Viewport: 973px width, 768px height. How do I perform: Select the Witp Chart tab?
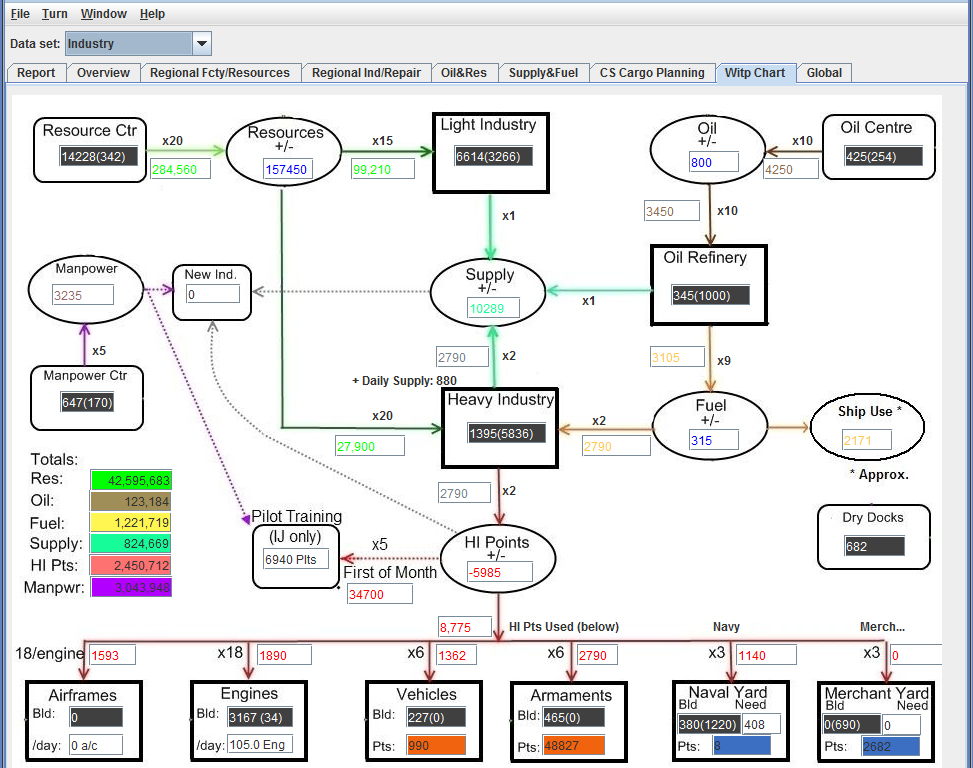tap(755, 73)
